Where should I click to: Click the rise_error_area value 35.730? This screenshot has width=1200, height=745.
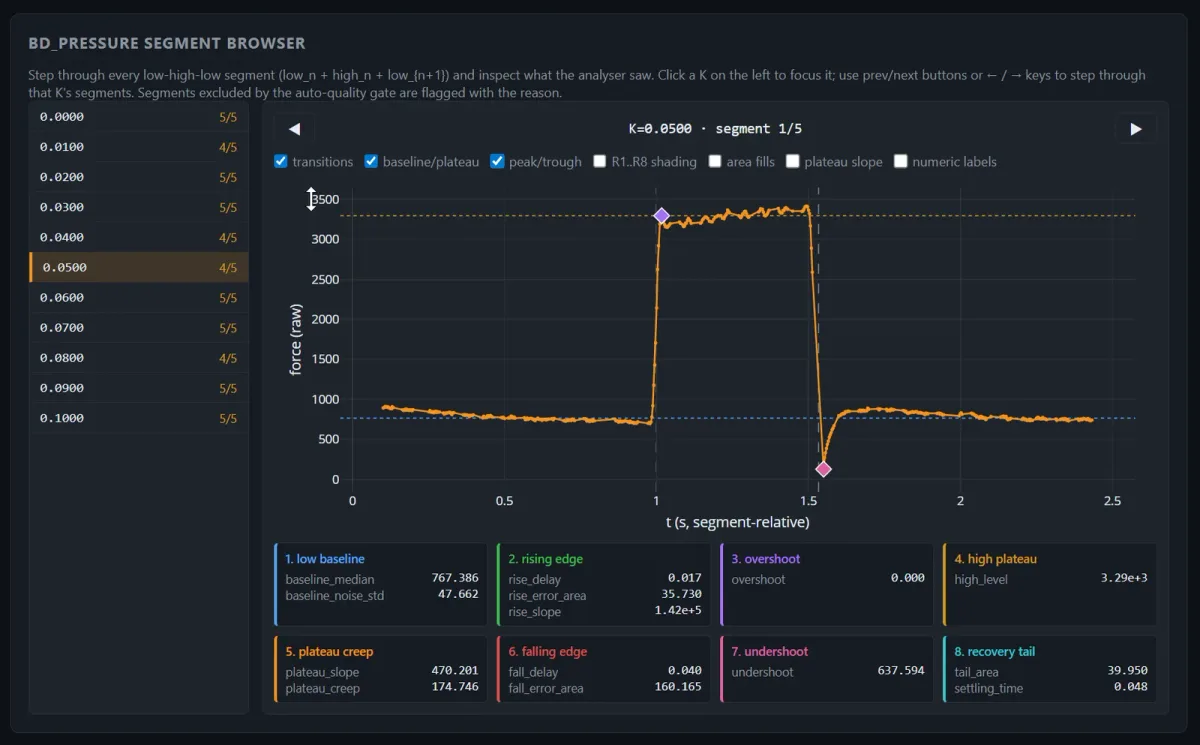click(x=681, y=595)
